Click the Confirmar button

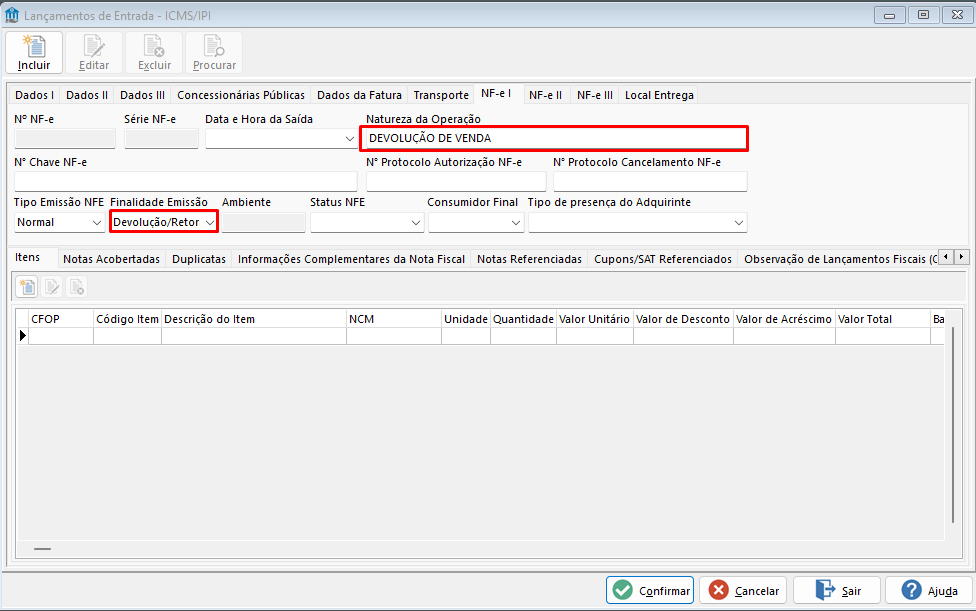650,590
